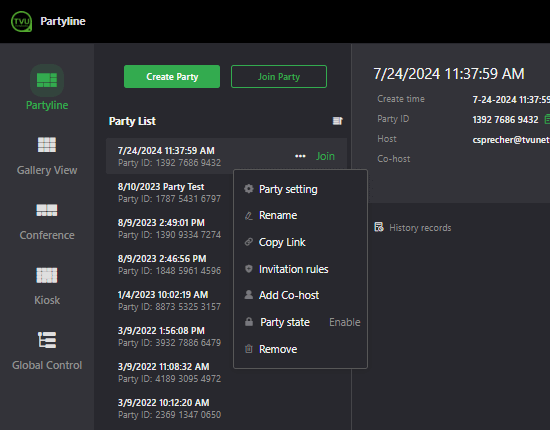The image size is (550, 430).
Task: Toggle Party state Enable option
Action: click(x=344, y=322)
